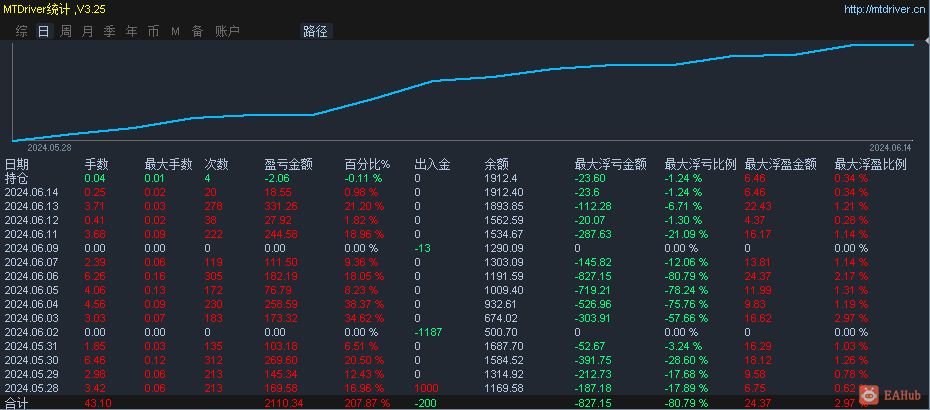This screenshot has height=410, width=930.
Task: Open the 币 currency tab
Action: (153, 32)
